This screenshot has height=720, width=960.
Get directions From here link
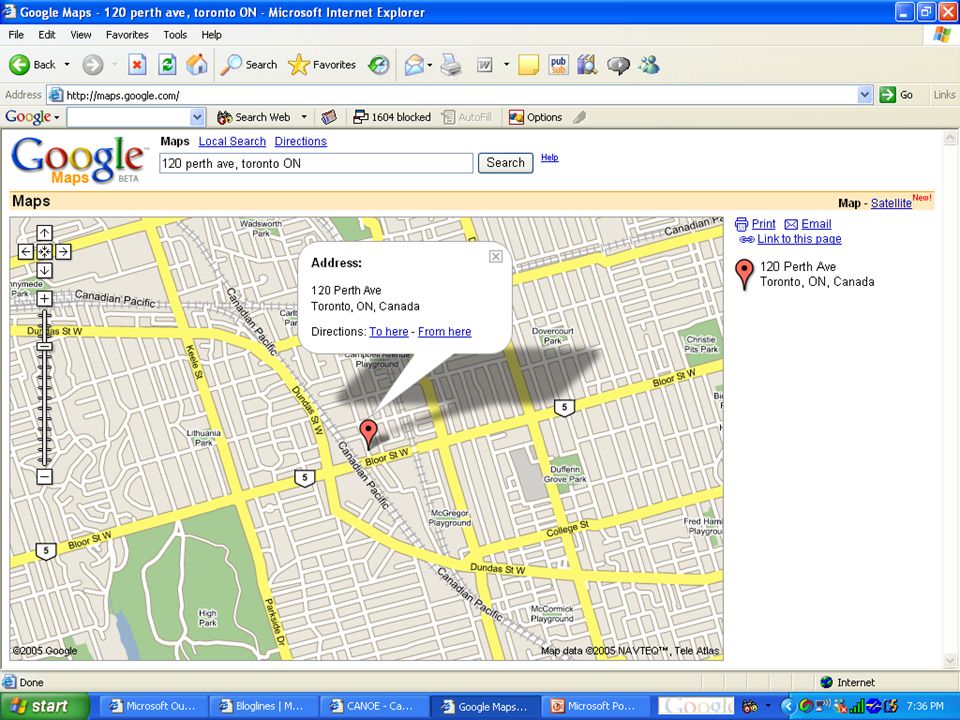[x=444, y=331]
